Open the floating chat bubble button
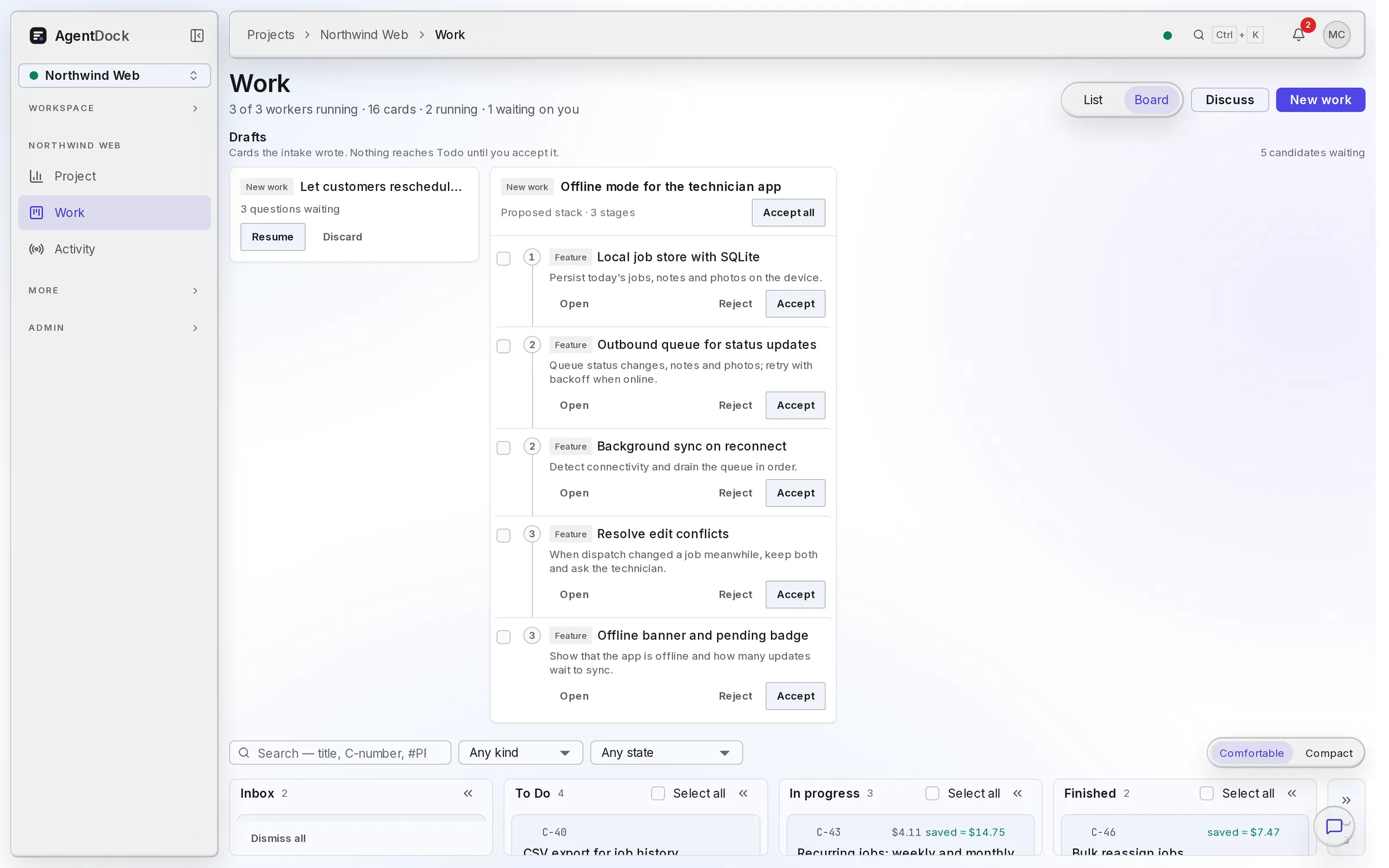 [1333, 826]
